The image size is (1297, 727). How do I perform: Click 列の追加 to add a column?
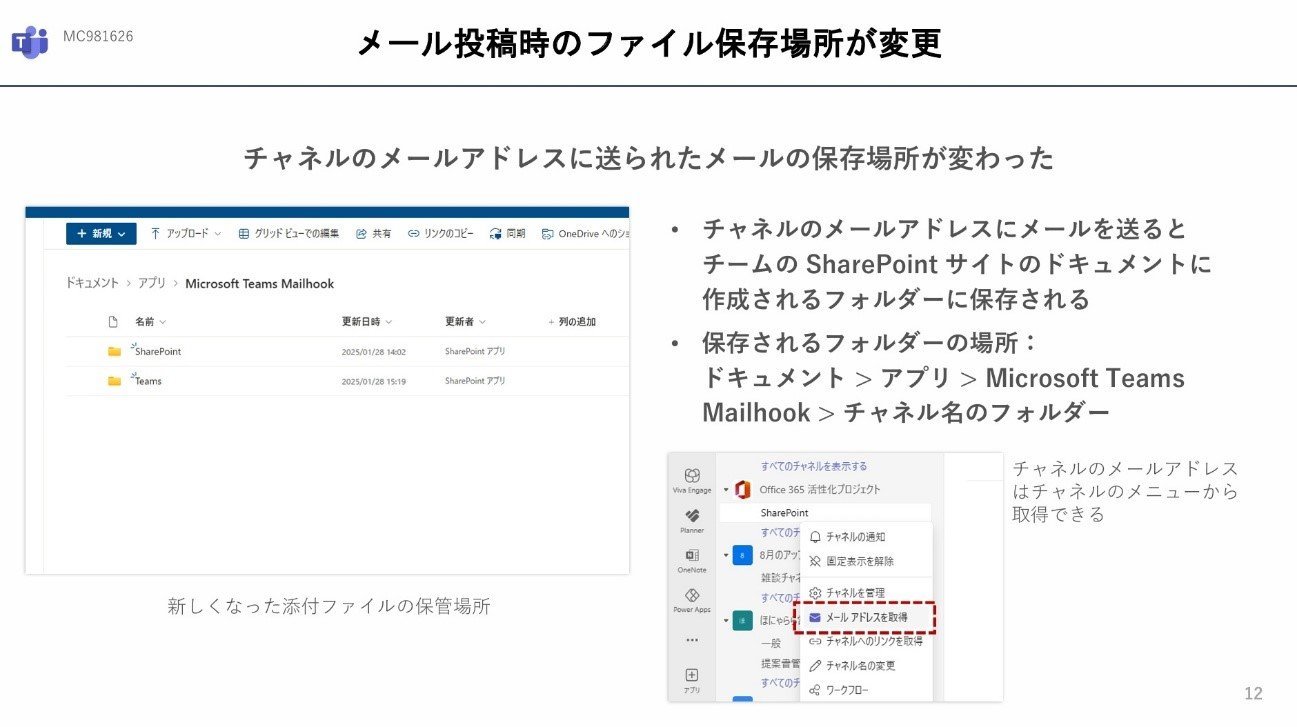coord(572,322)
